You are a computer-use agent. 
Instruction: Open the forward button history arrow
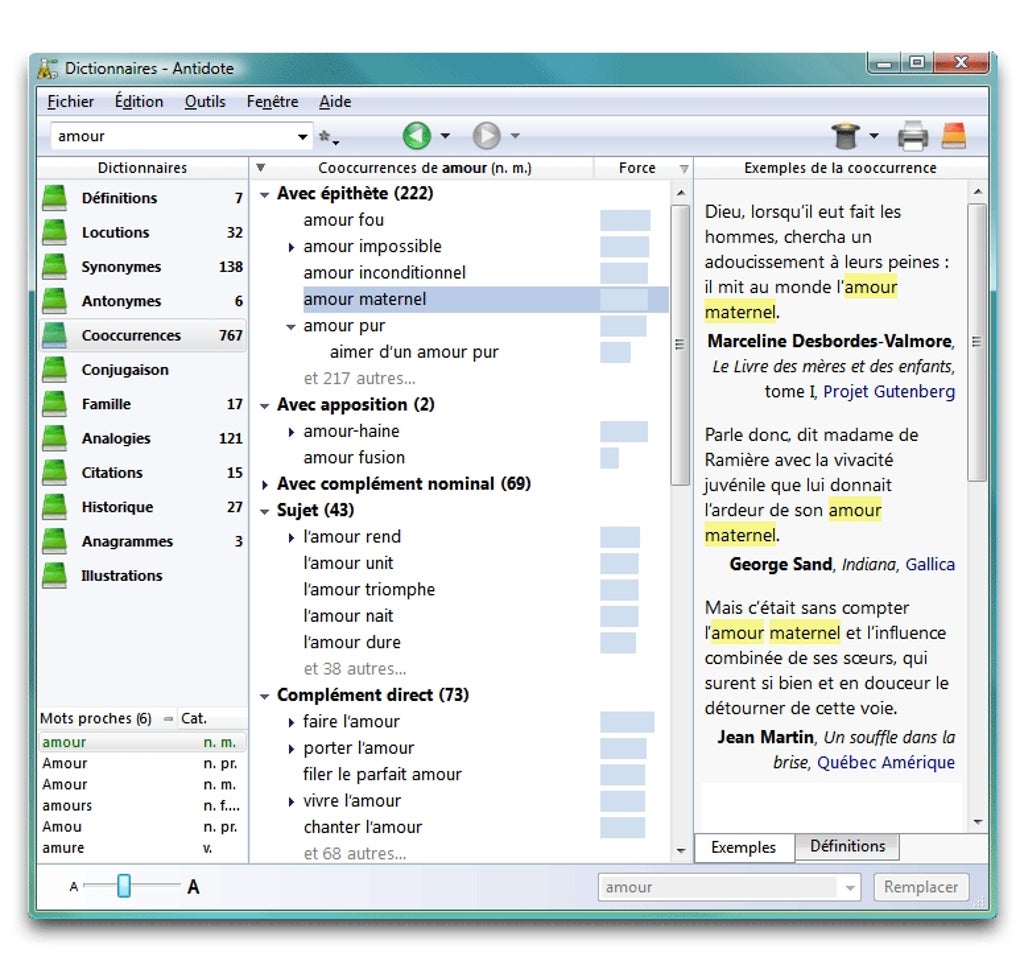point(515,136)
